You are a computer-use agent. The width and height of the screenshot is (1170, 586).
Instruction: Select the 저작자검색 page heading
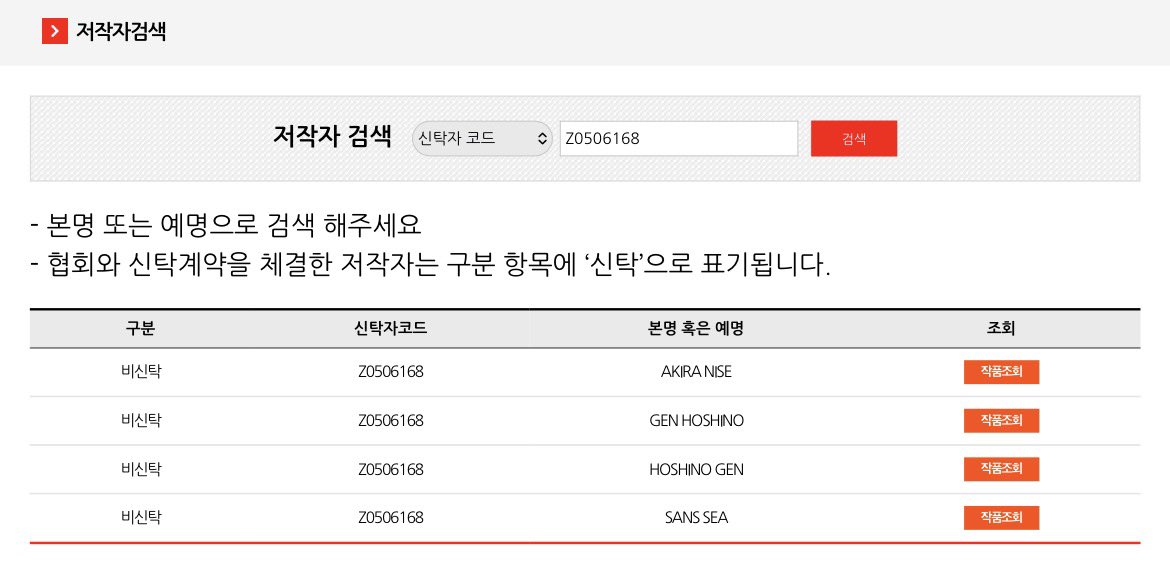pyautogui.click(x=121, y=31)
